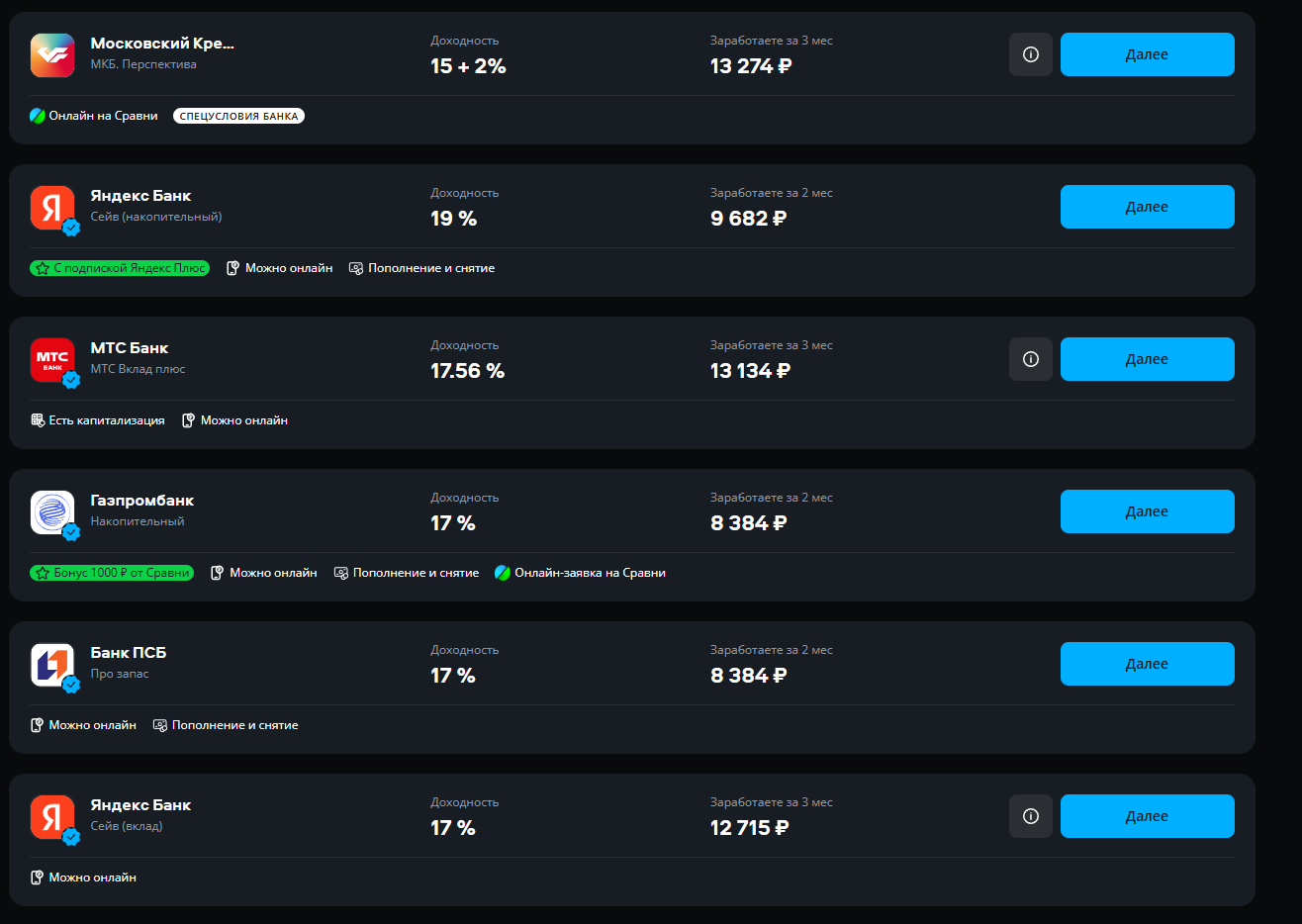Click the Газпромбанк logo icon

[52, 512]
